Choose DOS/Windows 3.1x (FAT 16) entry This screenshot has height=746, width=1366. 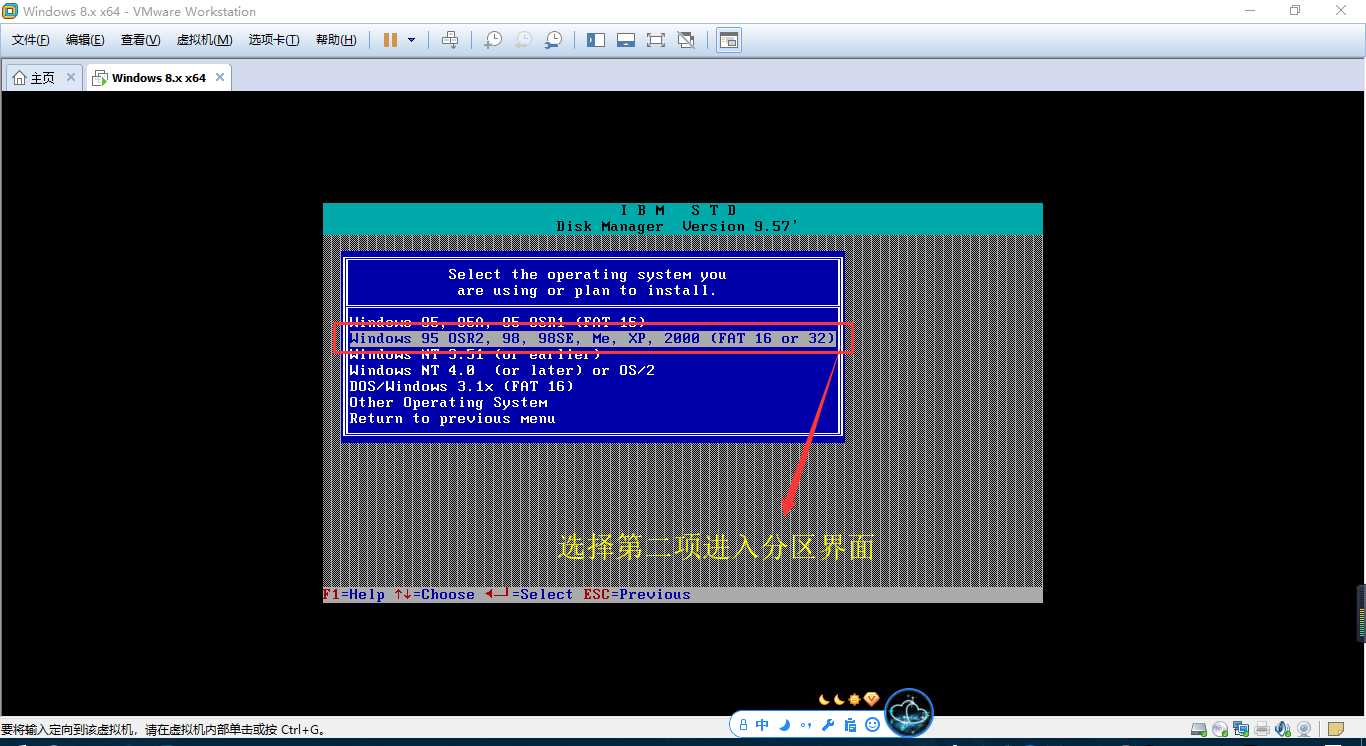pyautogui.click(x=461, y=386)
